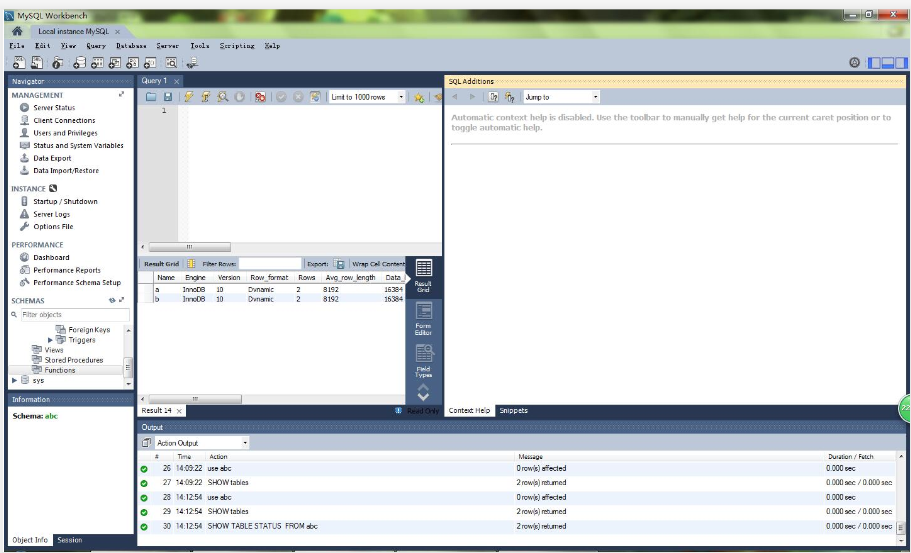Toggle the right sidebar panel visibility

(901, 63)
